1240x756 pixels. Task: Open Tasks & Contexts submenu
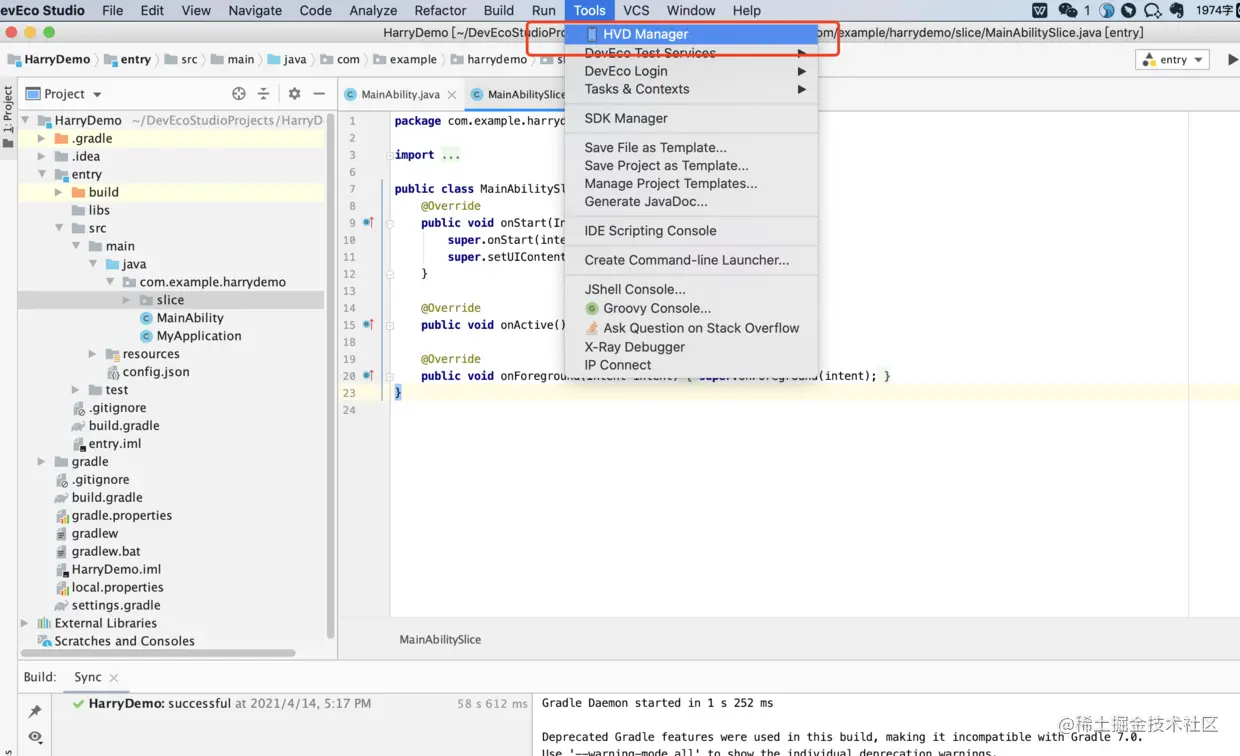692,89
